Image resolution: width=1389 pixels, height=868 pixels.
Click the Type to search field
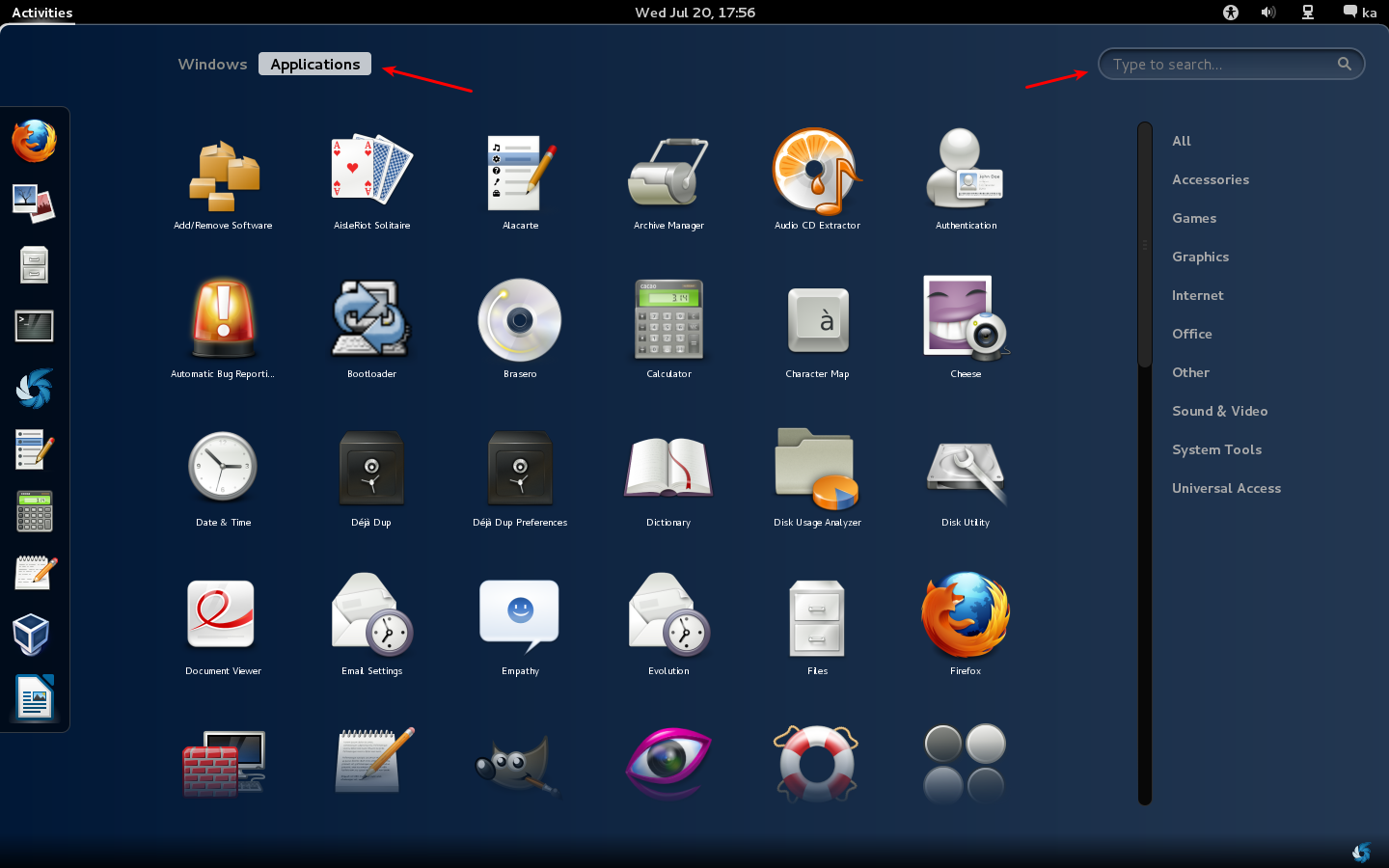[1220, 65]
